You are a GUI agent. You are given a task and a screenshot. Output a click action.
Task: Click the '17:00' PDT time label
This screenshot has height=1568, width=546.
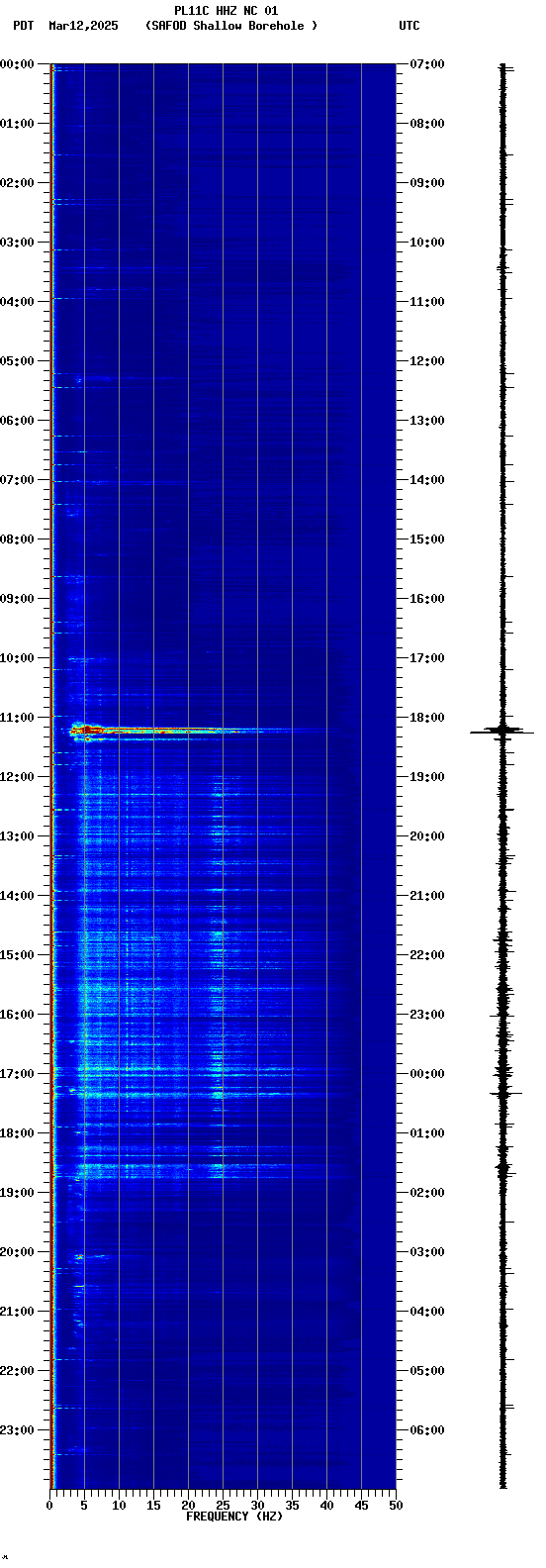pyautogui.click(x=18, y=1074)
